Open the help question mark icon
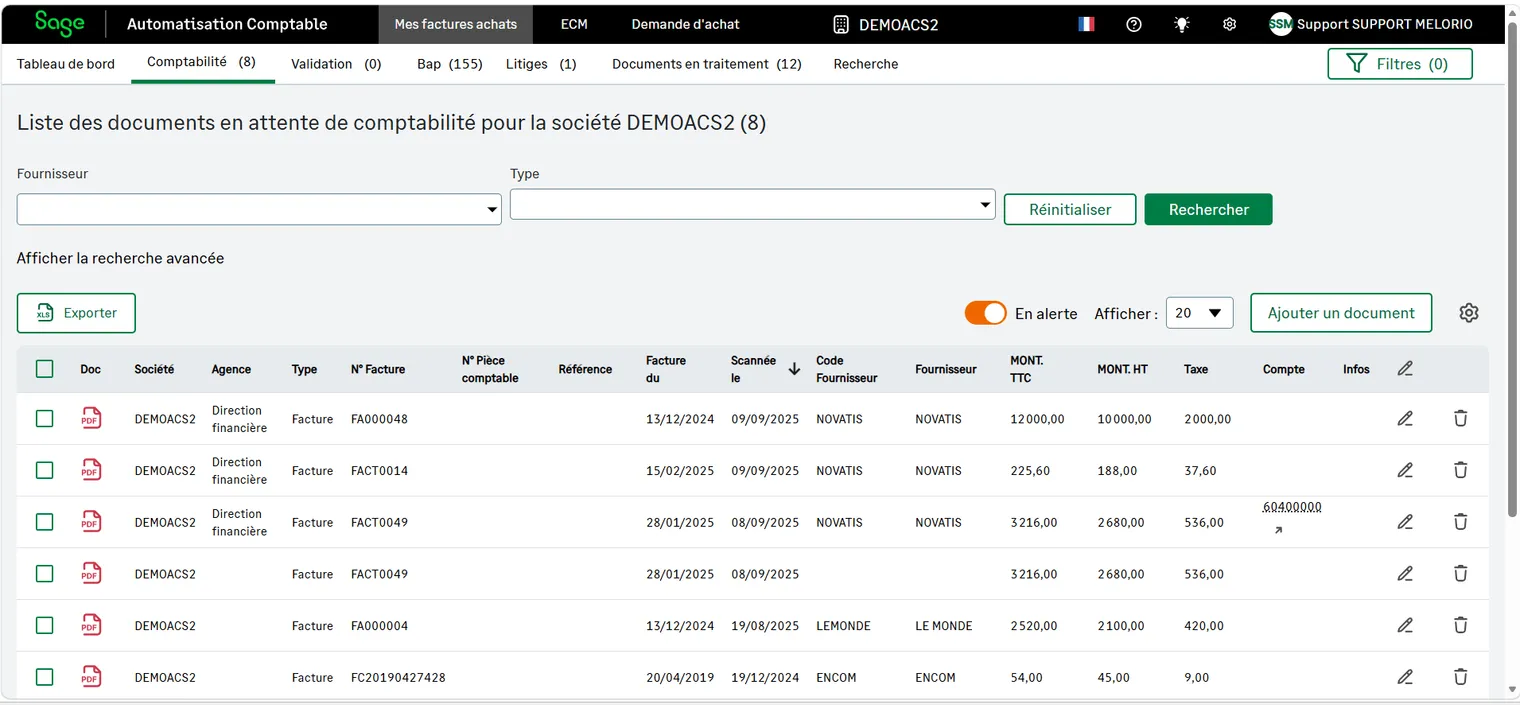This screenshot has width=1520, height=705. click(x=1134, y=24)
